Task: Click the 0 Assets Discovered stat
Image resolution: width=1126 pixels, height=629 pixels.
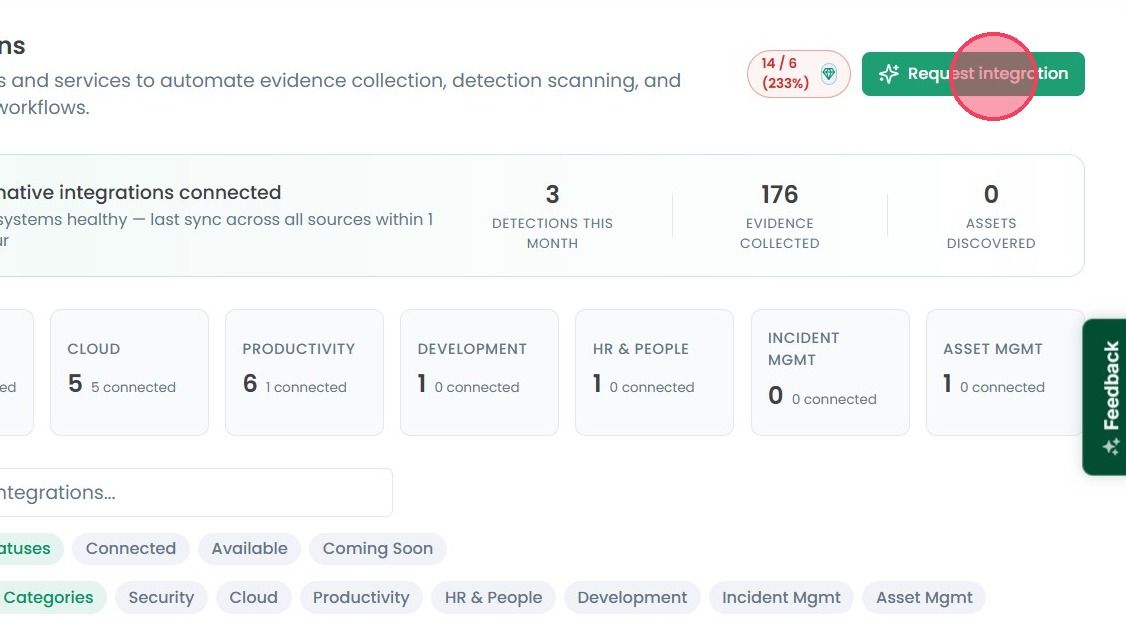Action: click(x=991, y=215)
